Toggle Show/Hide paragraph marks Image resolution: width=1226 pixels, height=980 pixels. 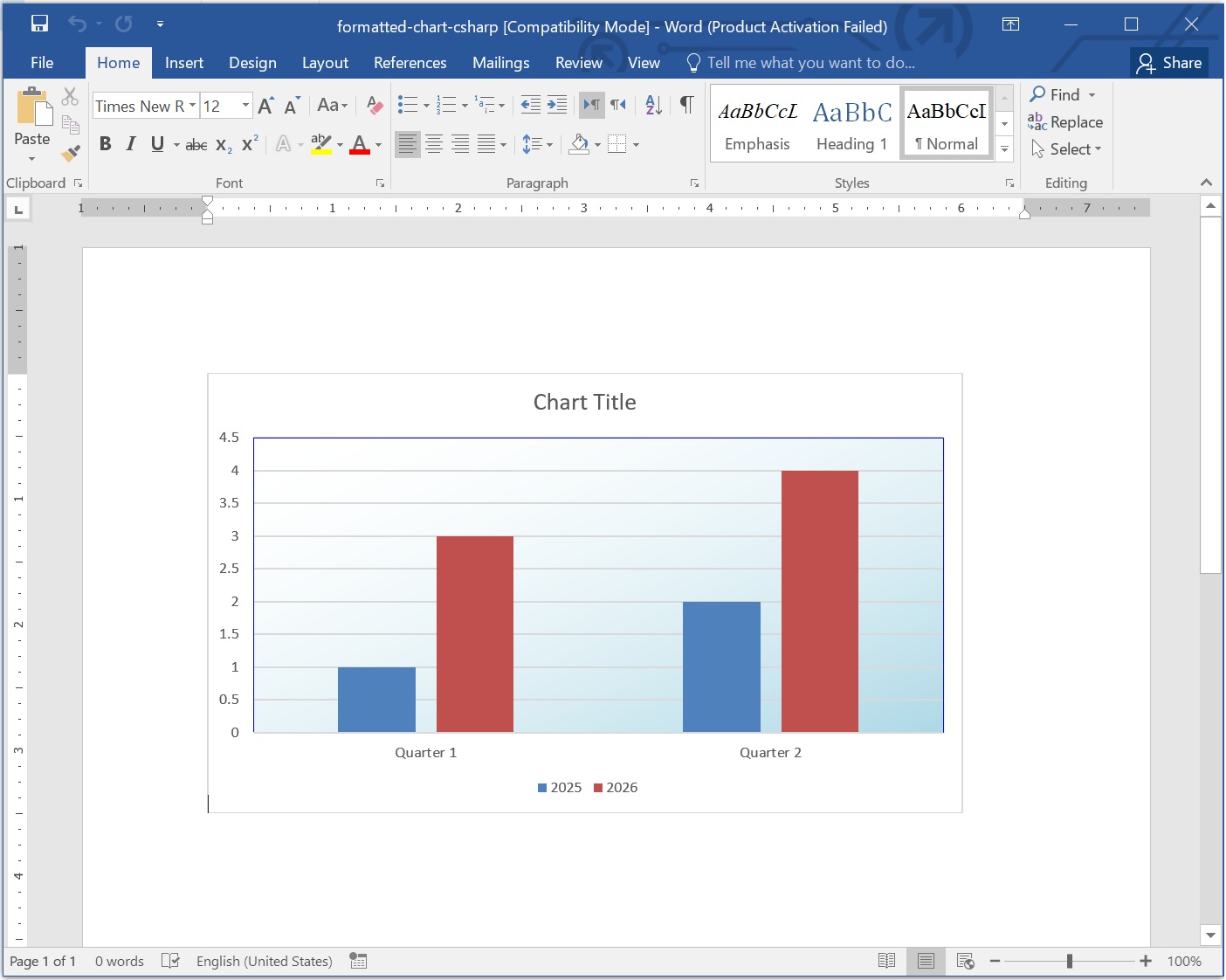686,106
